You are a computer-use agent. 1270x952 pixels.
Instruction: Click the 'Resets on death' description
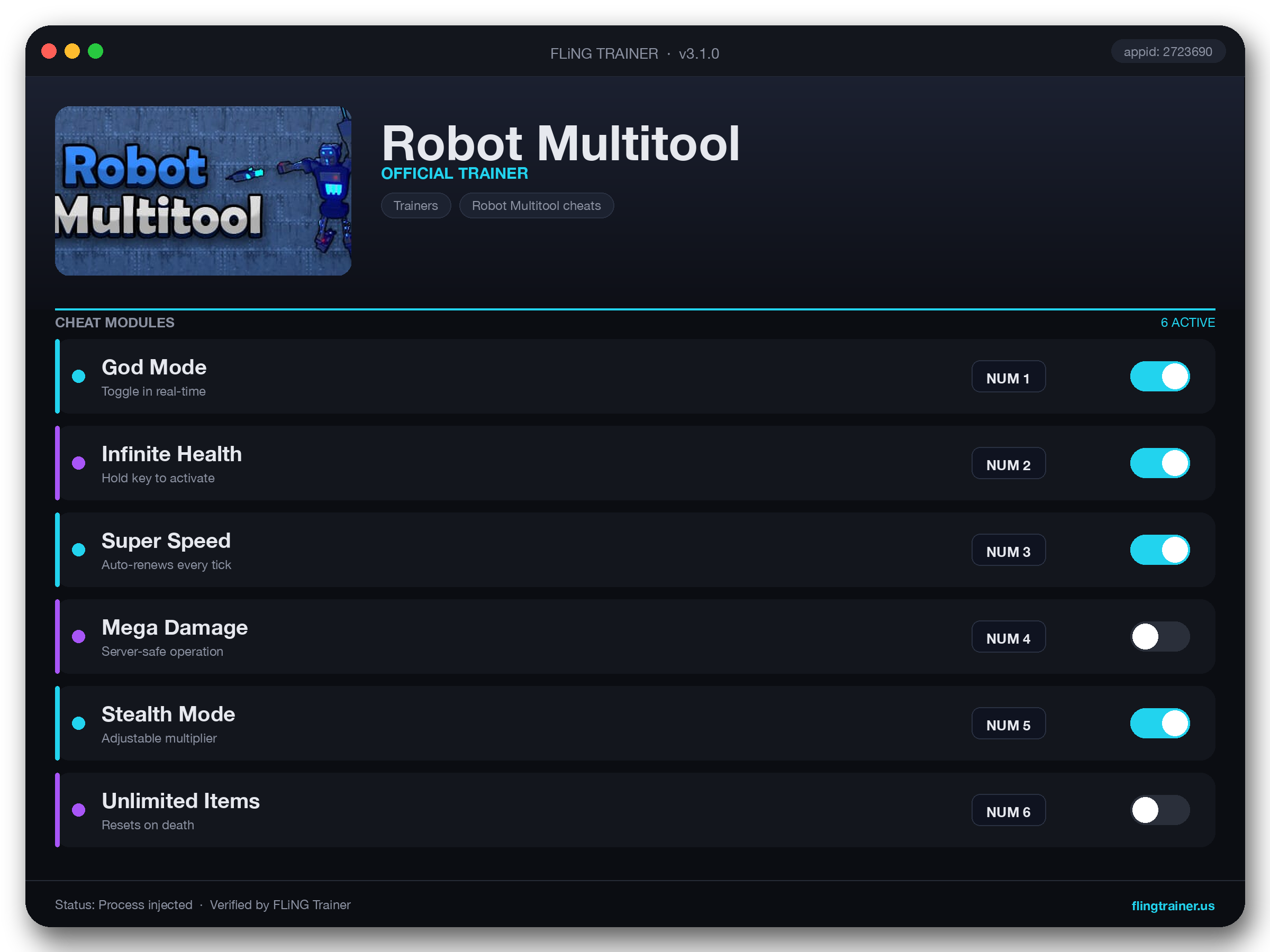click(148, 825)
